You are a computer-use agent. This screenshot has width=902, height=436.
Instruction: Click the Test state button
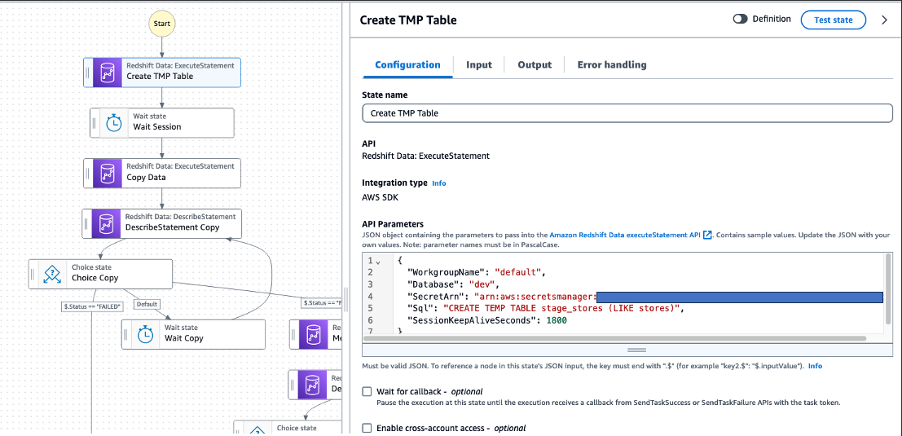click(833, 19)
